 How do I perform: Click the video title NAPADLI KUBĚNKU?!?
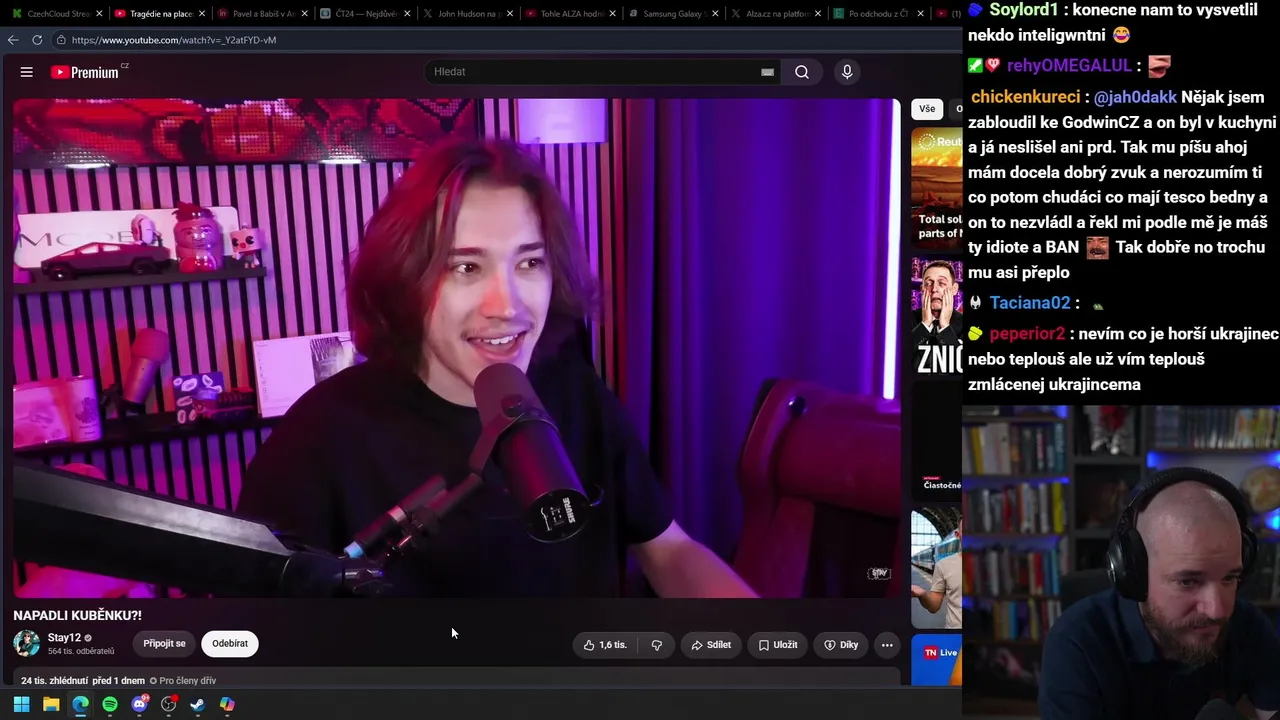tap(78, 615)
